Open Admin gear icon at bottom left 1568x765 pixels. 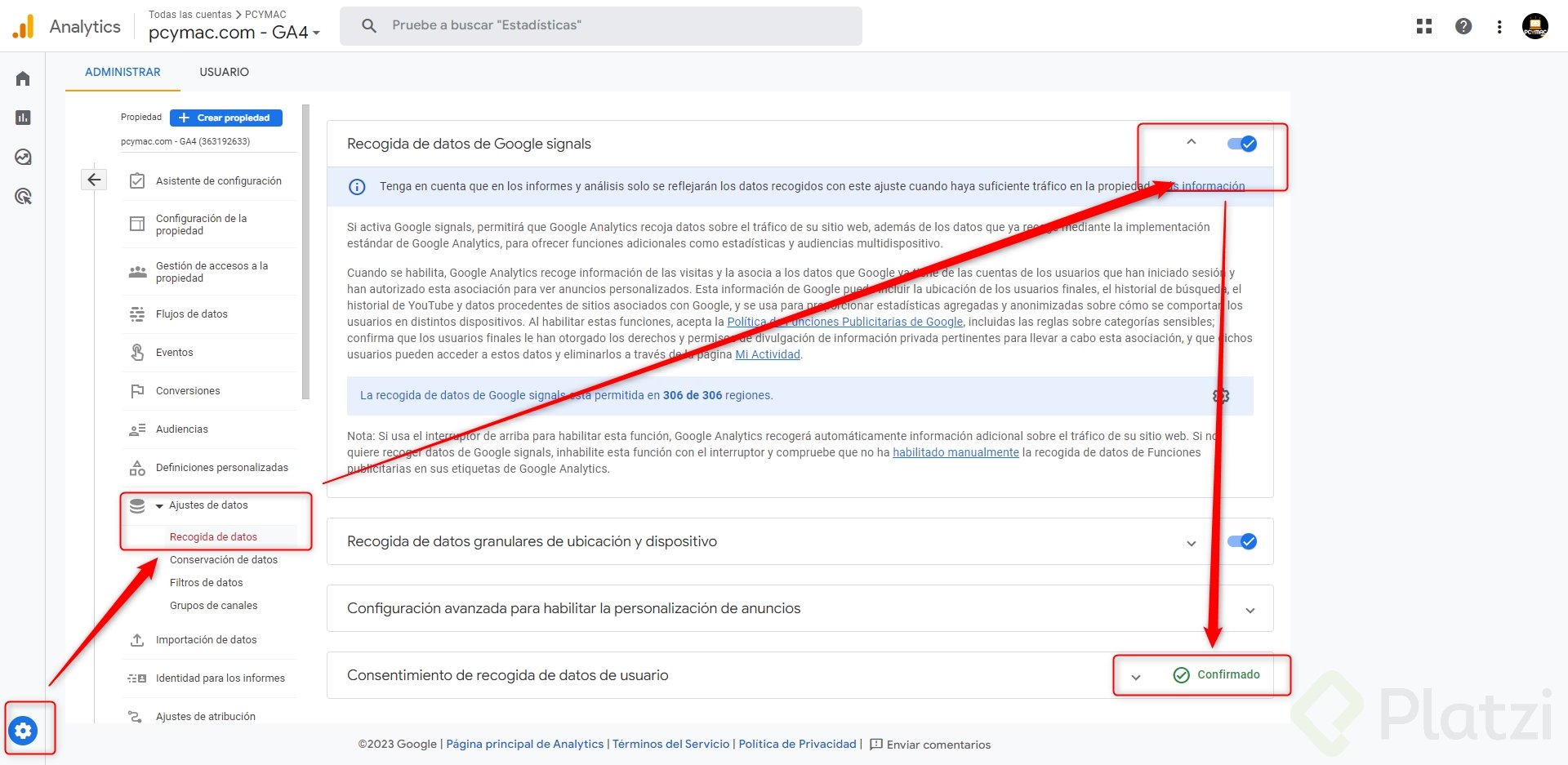coord(24,730)
